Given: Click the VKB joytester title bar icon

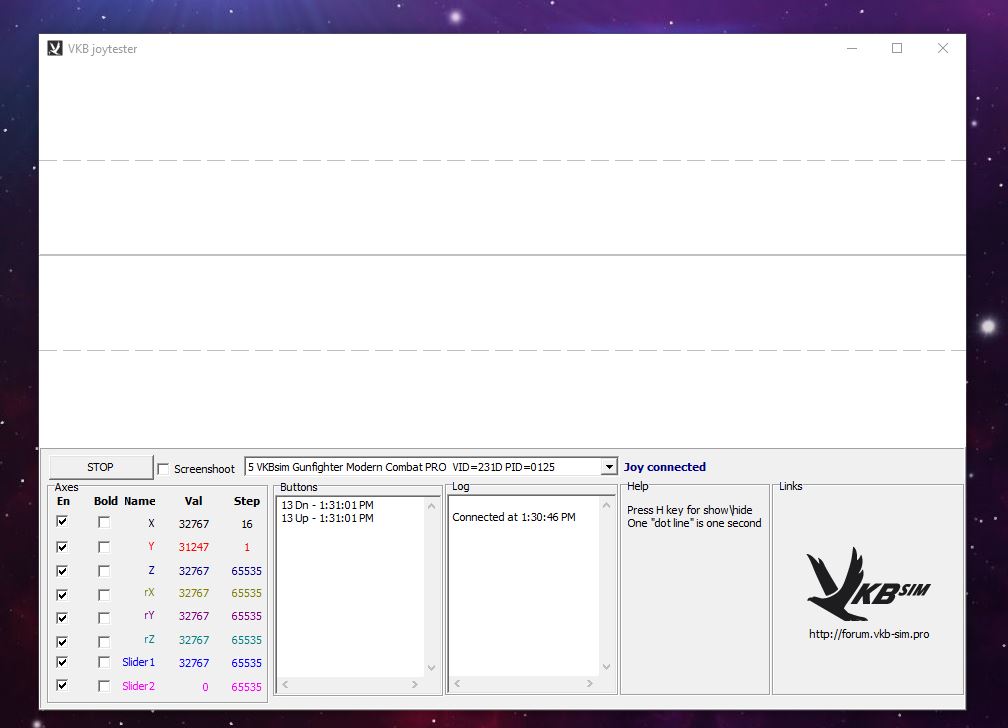Looking at the screenshot, I should (55, 48).
